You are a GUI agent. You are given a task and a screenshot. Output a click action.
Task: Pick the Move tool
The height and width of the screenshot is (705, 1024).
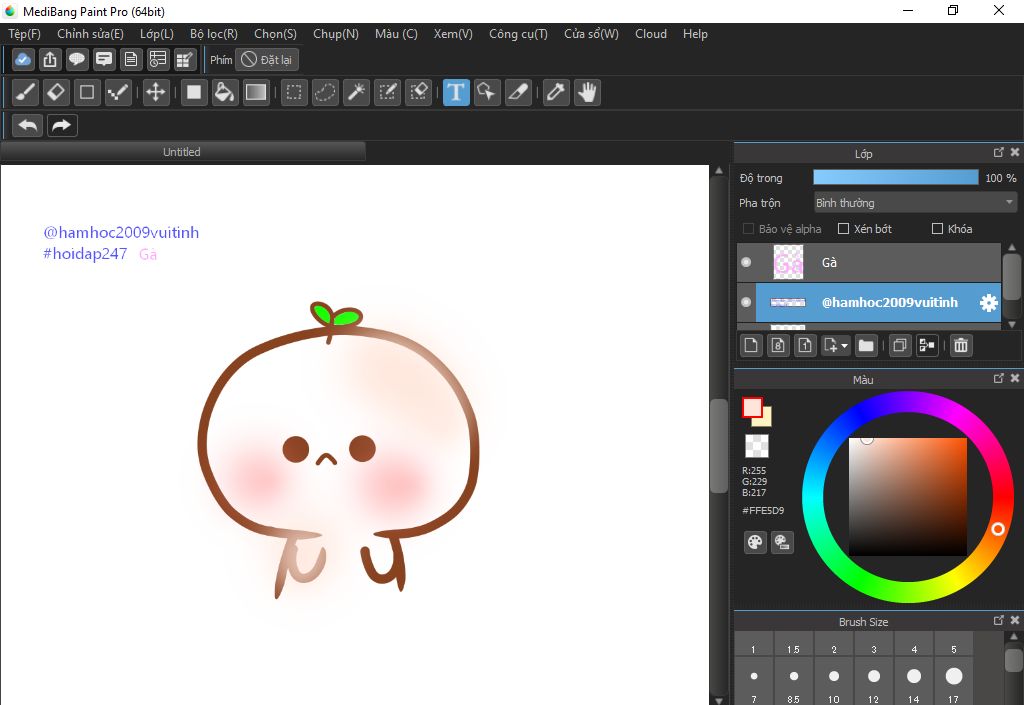[x=155, y=93]
